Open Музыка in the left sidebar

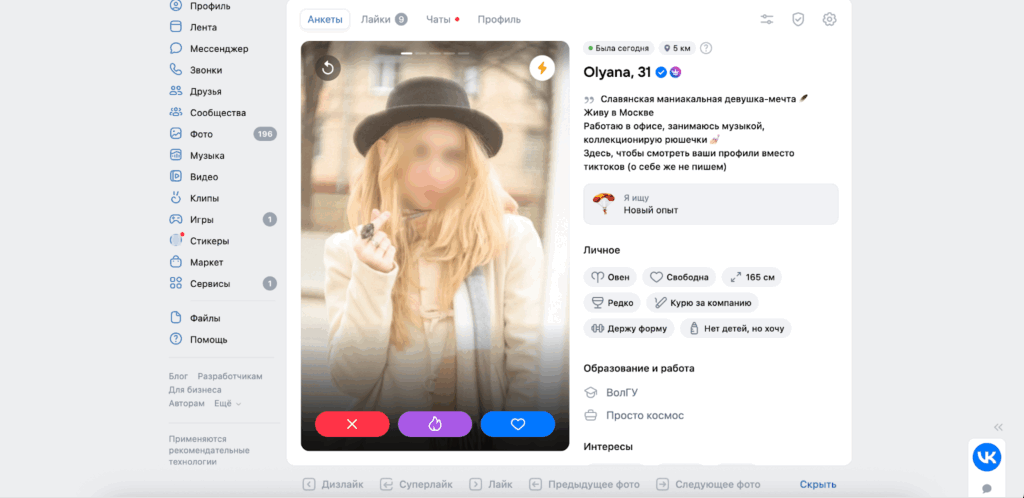click(207, 155)
